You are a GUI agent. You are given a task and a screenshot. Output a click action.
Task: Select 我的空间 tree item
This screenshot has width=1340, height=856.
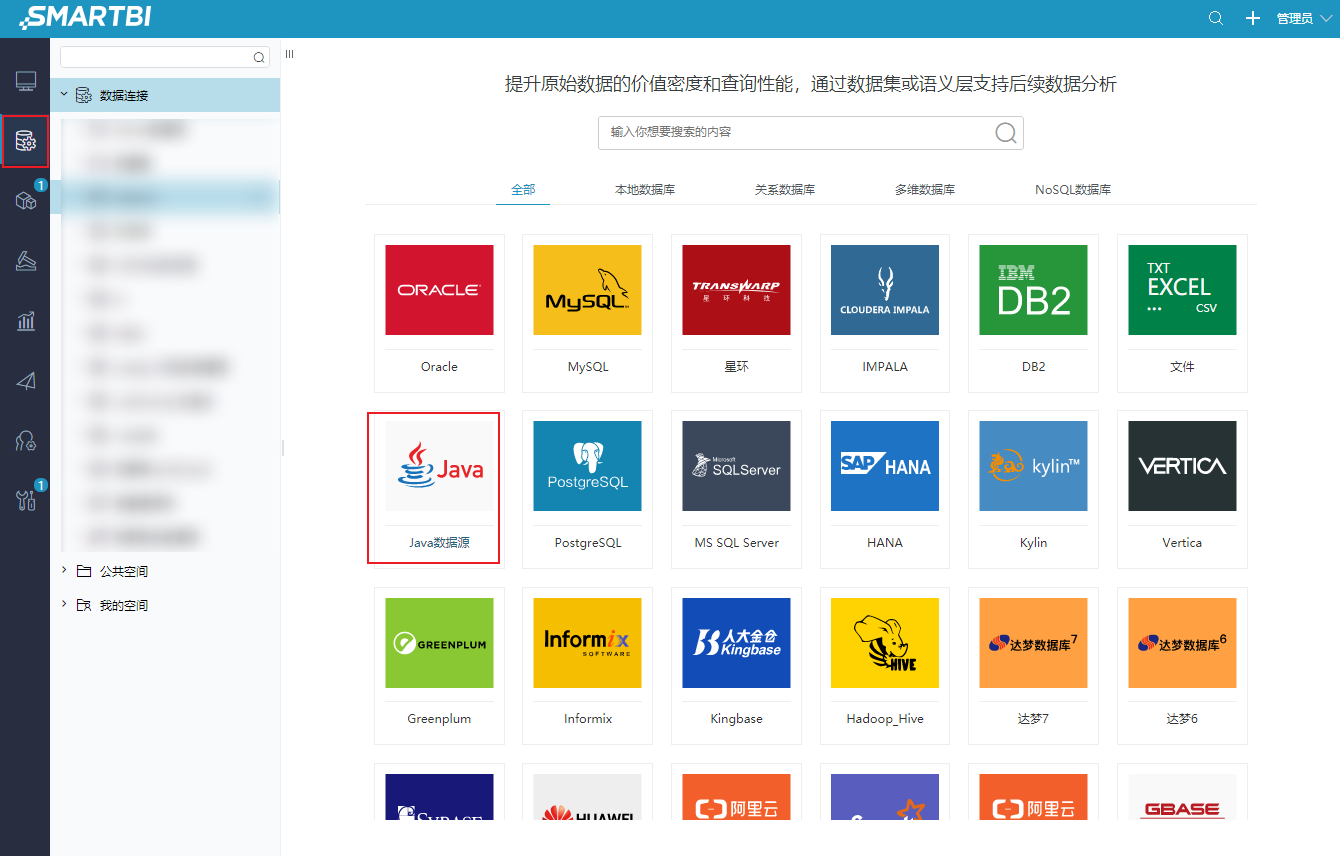[124, 606]
